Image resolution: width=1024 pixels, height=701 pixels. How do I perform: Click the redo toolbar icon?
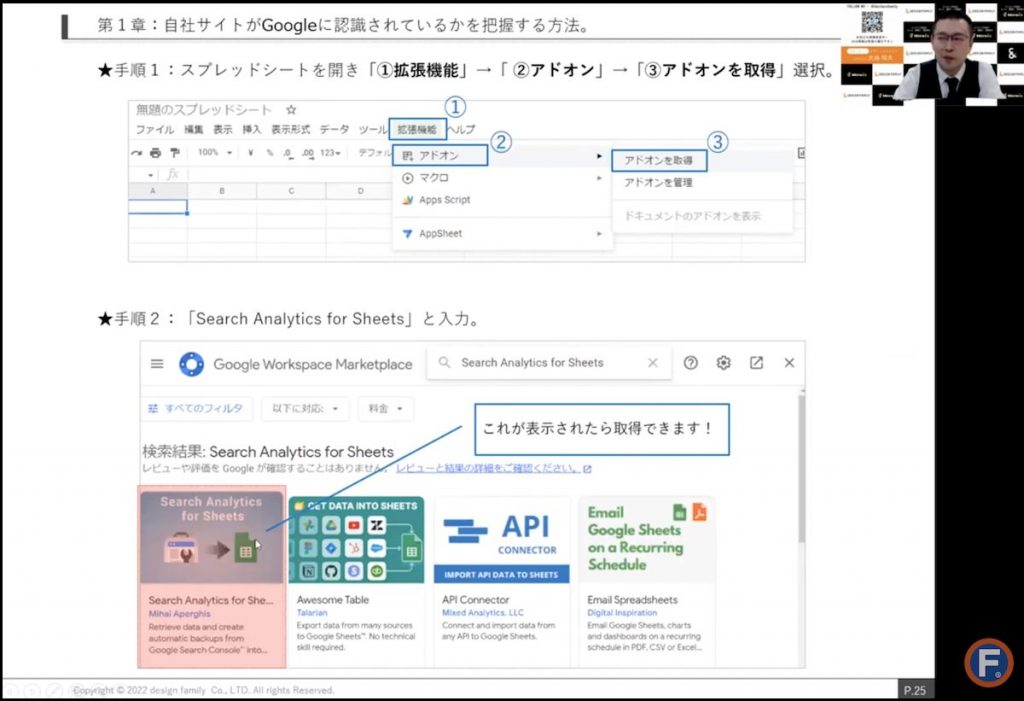point(136,153)
